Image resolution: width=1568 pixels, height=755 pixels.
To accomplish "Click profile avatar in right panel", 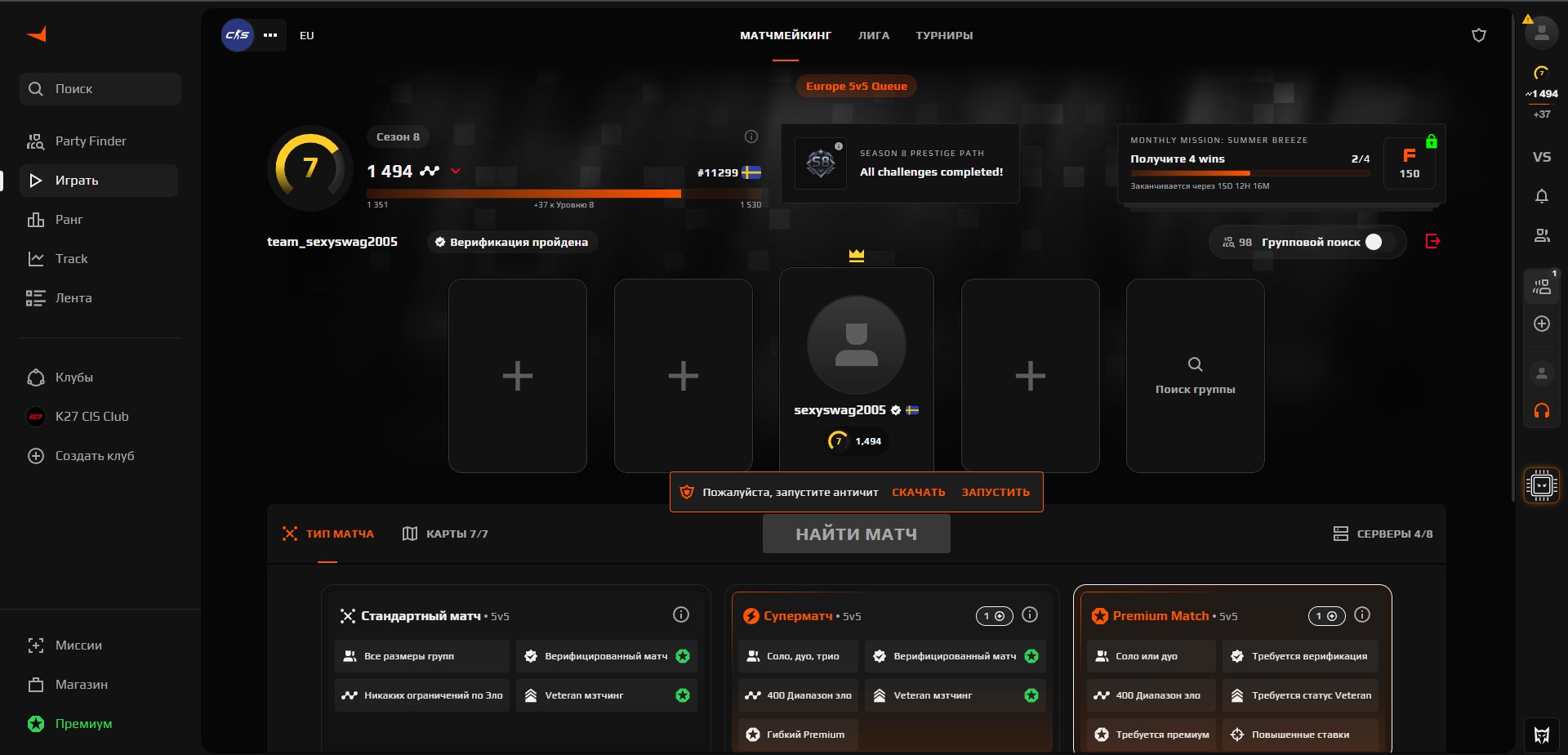I will point(1542,34).
